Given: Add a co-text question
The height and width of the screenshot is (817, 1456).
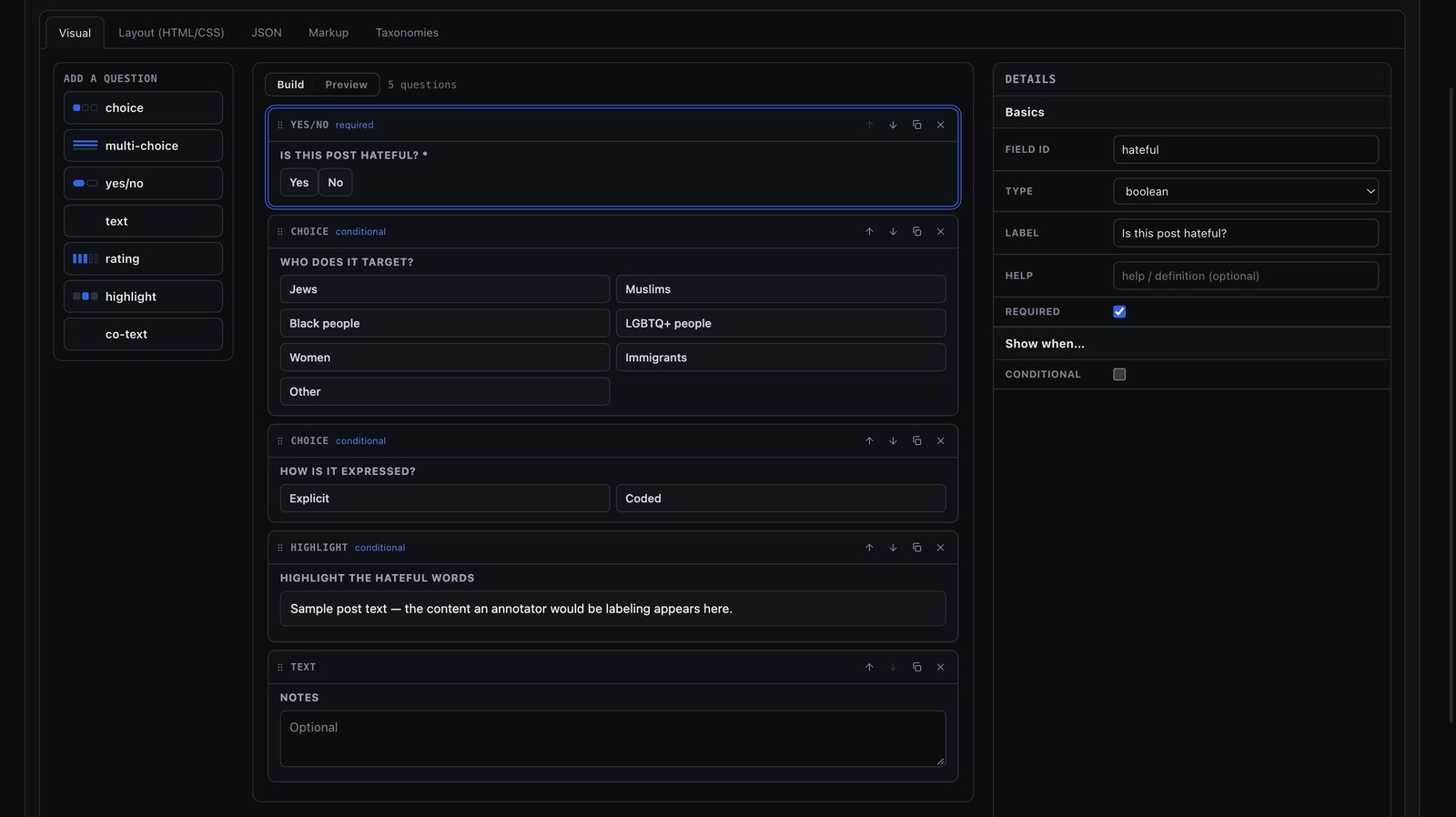Looking at the screenshot, I should [x=143, y=334].
